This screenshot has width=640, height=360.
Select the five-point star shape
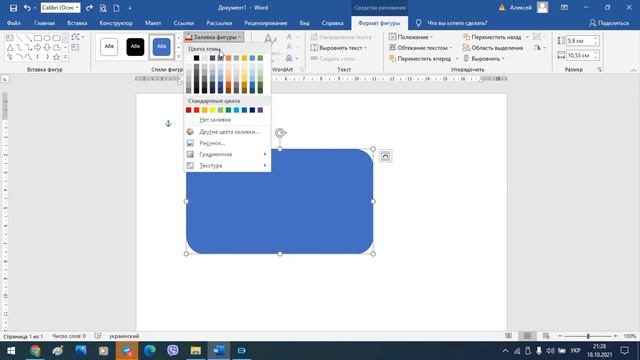[x=56, y=57]
